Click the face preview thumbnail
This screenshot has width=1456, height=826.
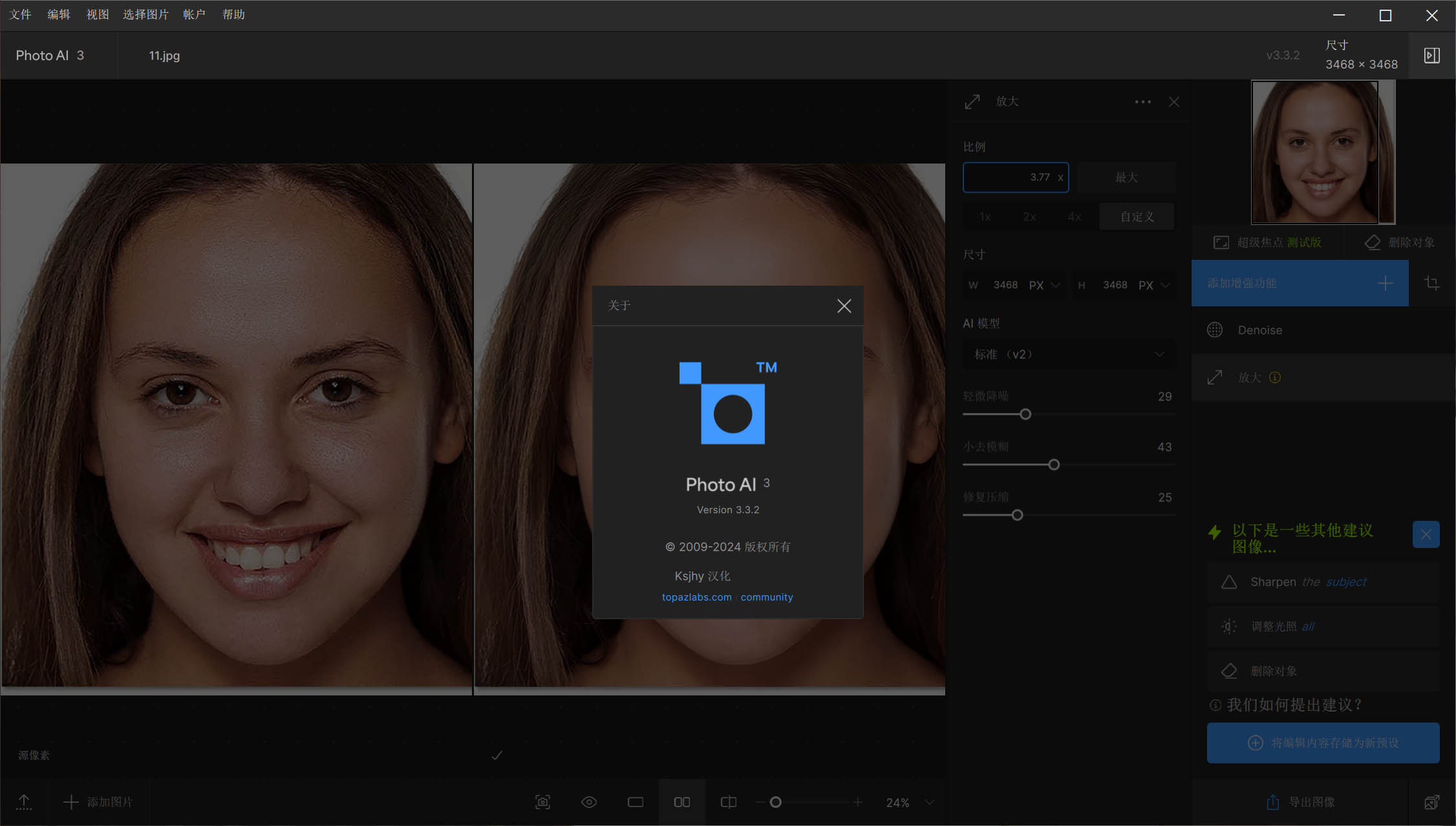coord(1323,152)
